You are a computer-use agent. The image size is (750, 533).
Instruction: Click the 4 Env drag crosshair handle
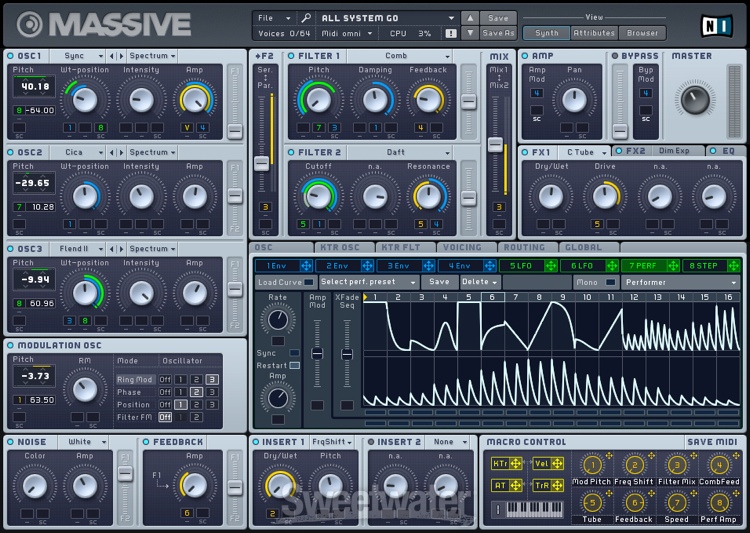489,266
